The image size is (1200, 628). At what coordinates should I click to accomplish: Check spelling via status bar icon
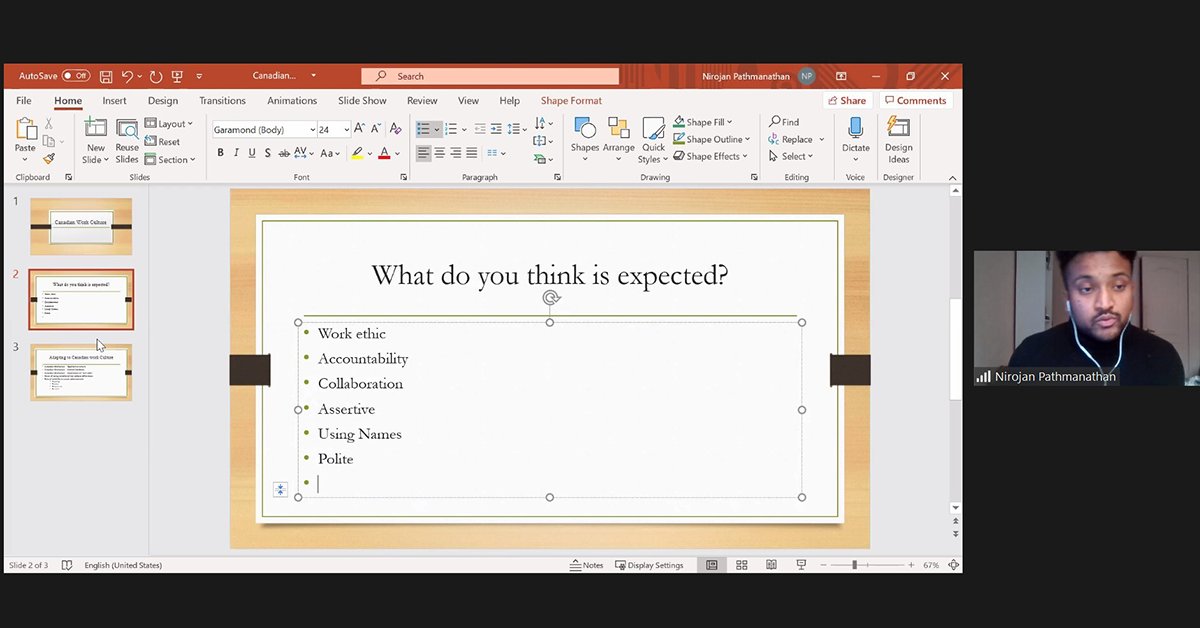pos(67,565)
